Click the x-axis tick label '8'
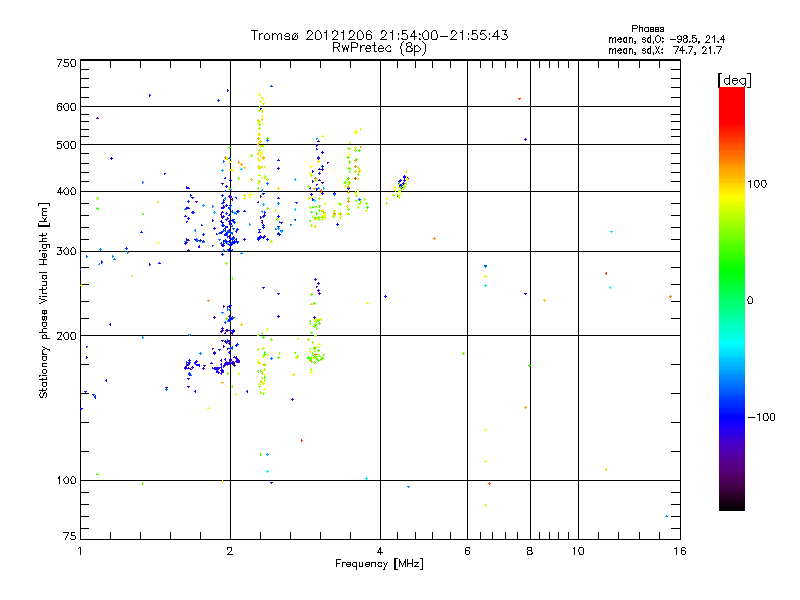Image resolution: width=800 pixels, height=600 pixels. (530, 551)
